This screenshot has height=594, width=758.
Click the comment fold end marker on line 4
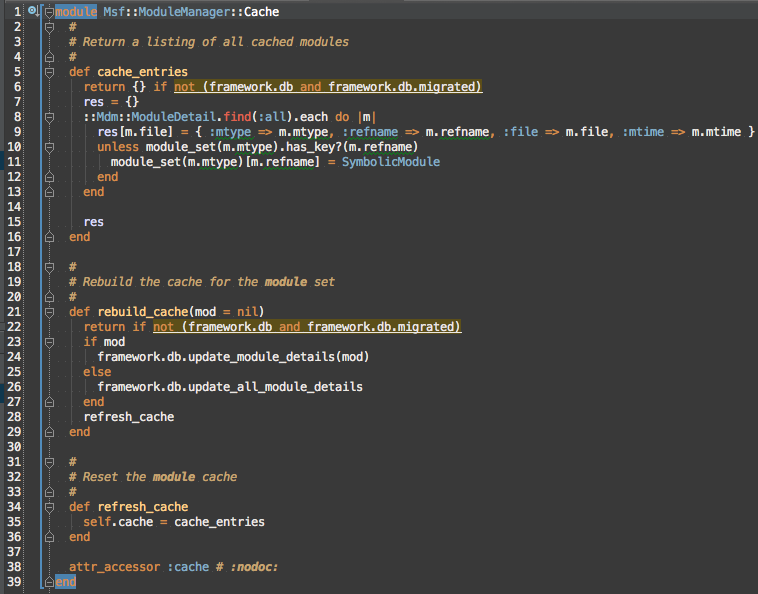49,57
